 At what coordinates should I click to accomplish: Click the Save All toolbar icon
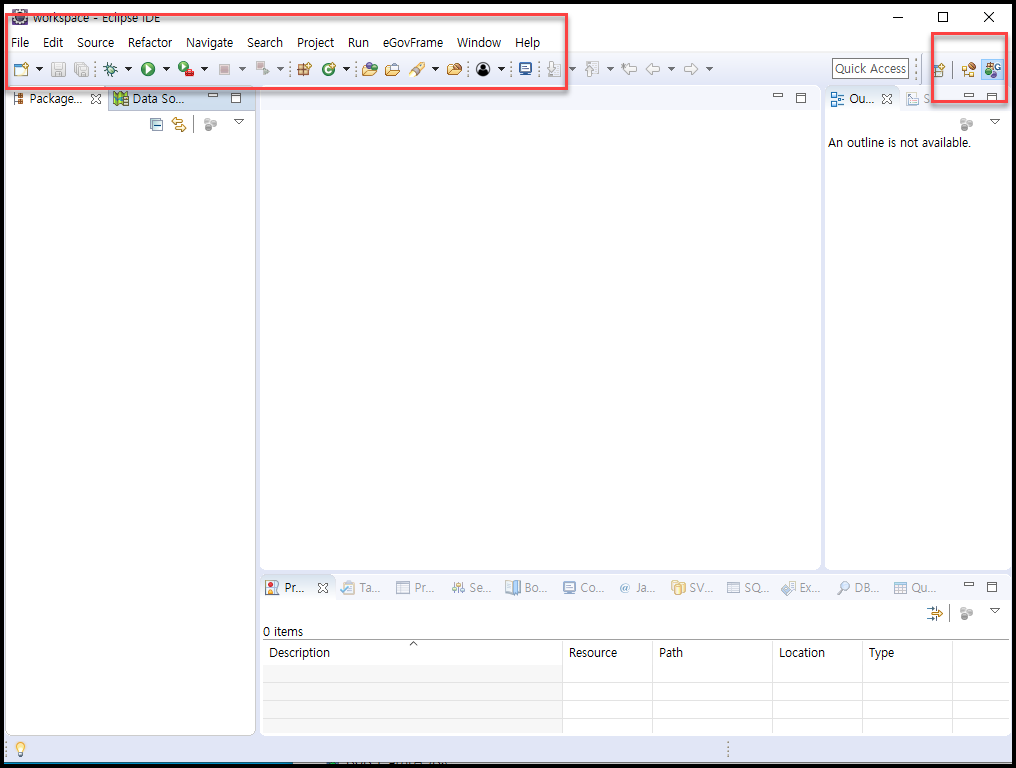81,69
